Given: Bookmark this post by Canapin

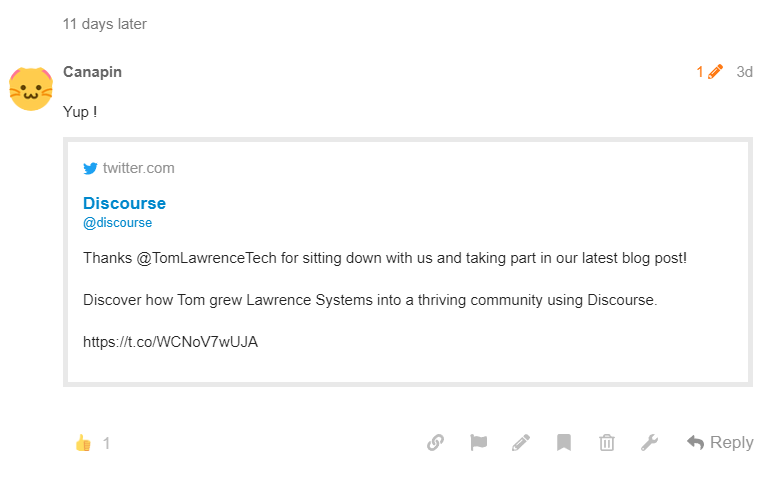Looking at the screenshot, I should click(x=564, y=442).
